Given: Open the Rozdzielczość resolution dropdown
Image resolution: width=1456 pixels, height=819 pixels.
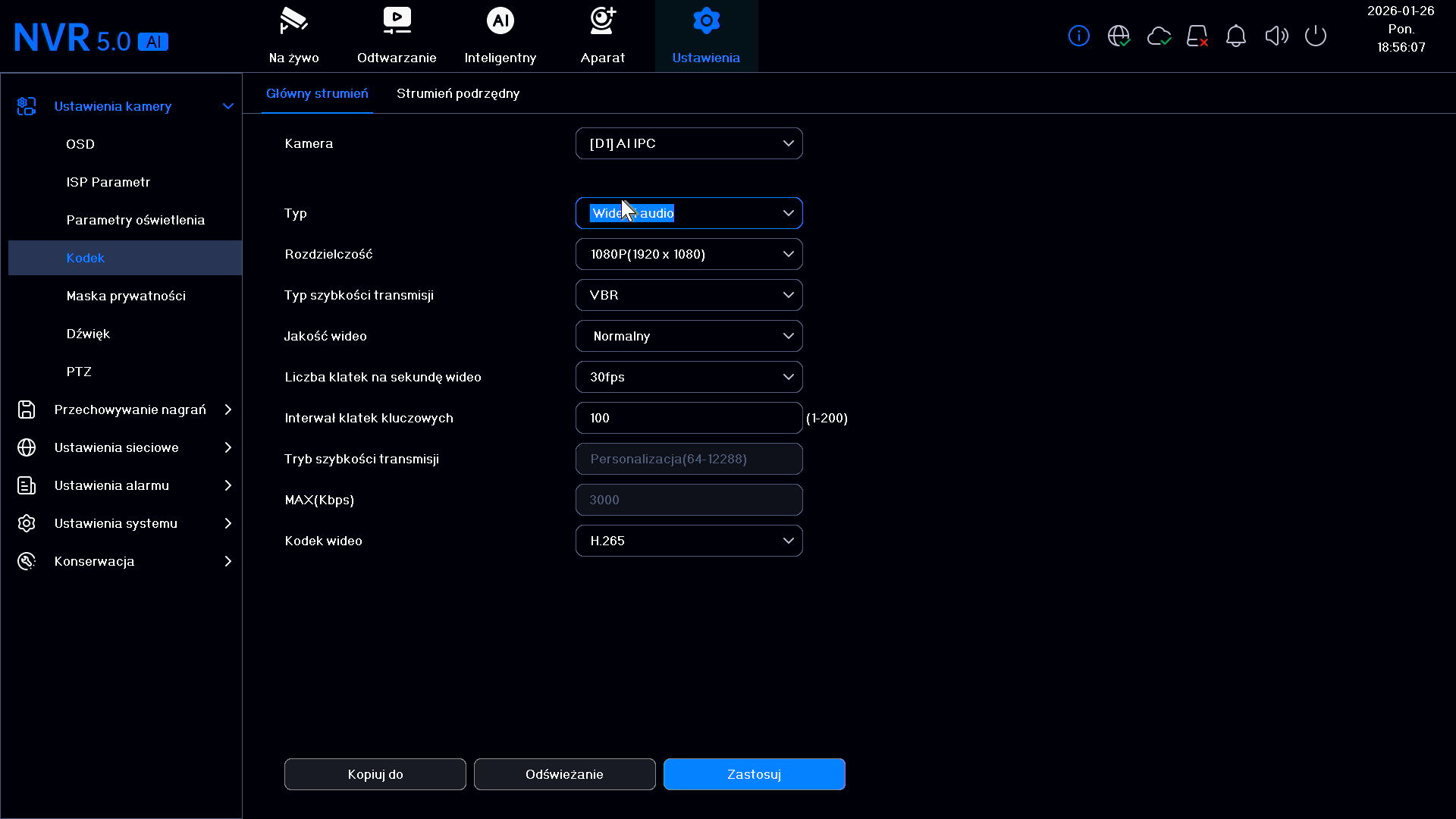Looking at the screenshot, I should pos(689,254).
